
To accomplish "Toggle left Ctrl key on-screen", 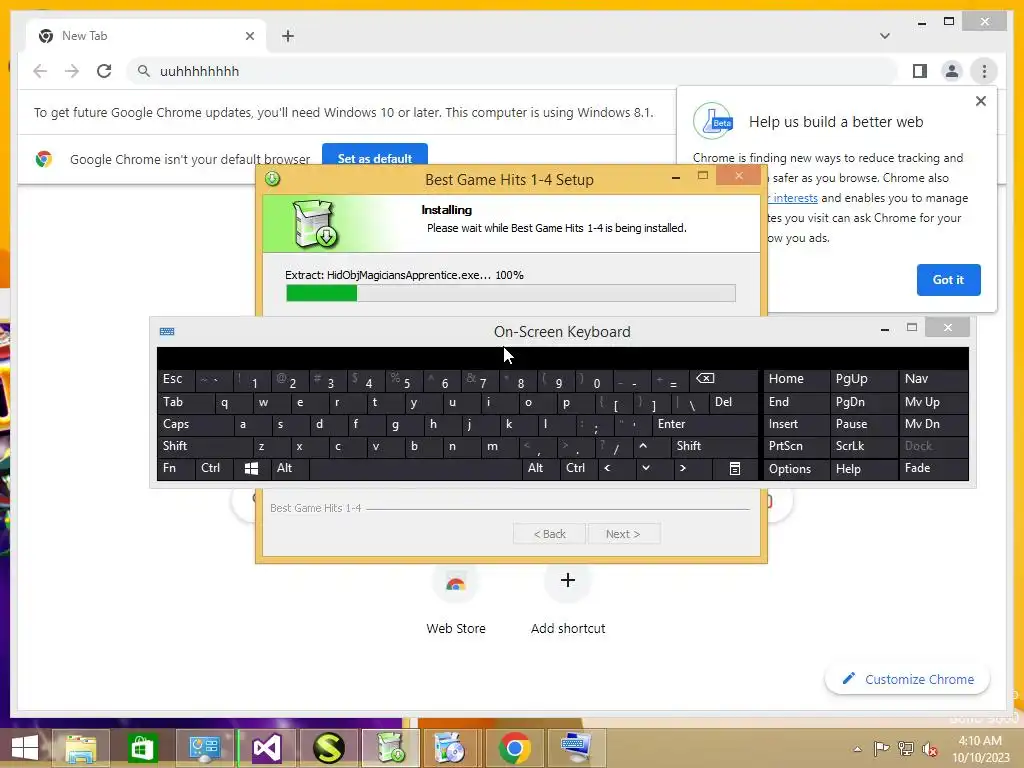I will [x=214, y=468].
